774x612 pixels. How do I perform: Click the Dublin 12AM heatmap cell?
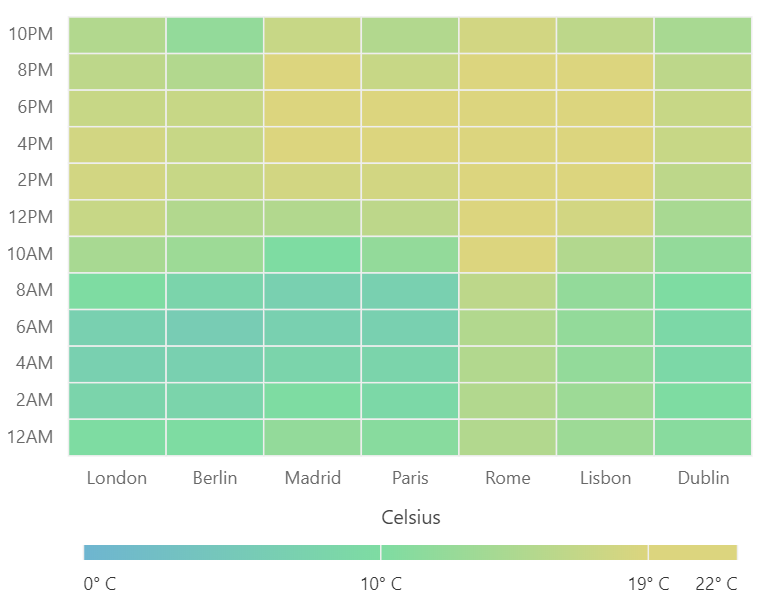click(x=703, y=437)
